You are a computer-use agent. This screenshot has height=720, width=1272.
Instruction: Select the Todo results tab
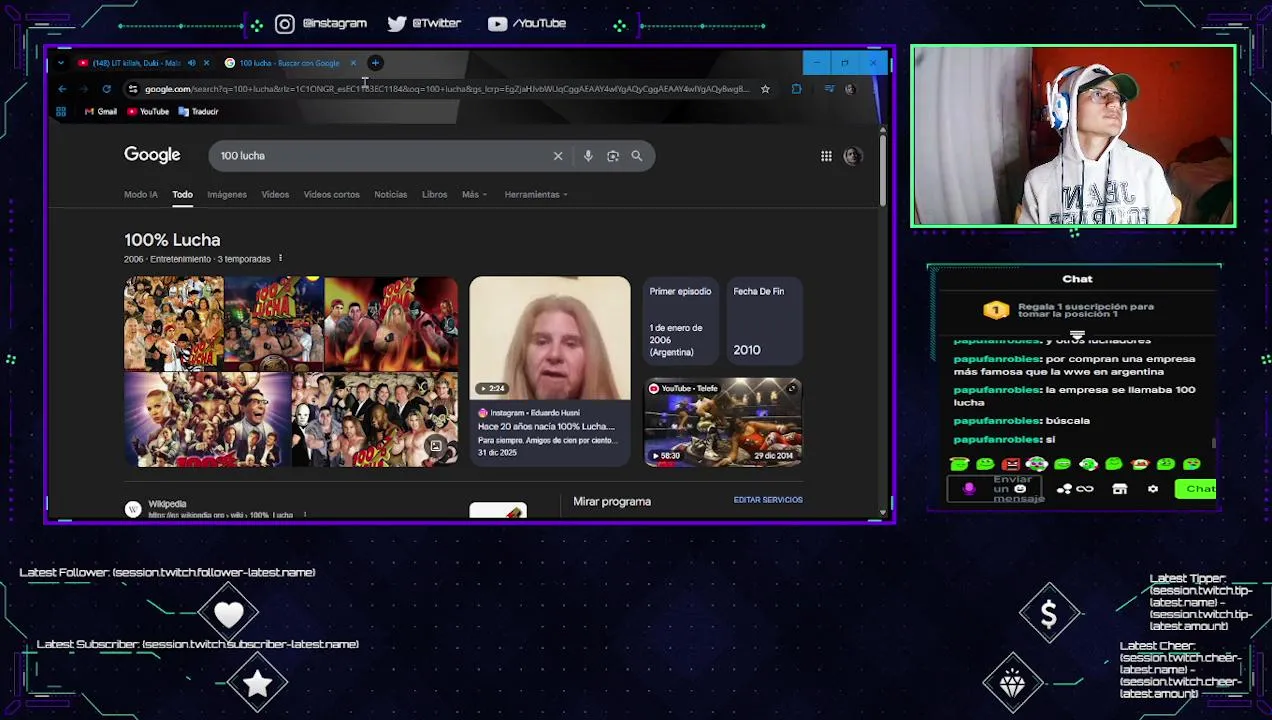point(182,194)
